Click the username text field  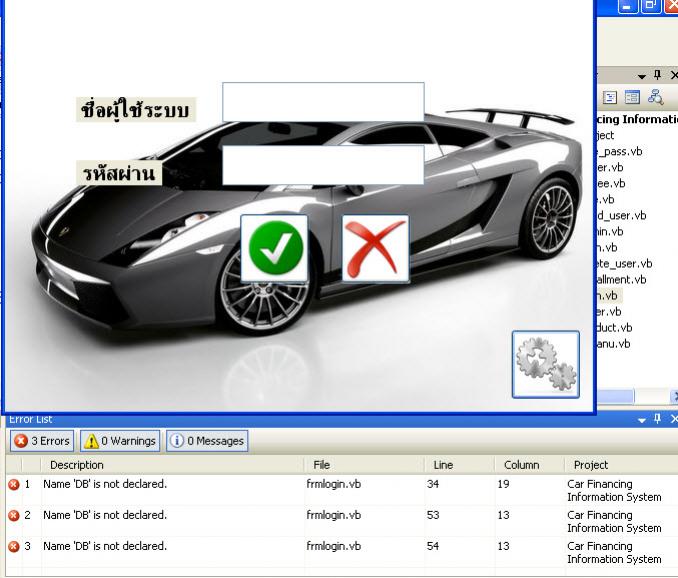pyautogui.click(x=323, y=102)
